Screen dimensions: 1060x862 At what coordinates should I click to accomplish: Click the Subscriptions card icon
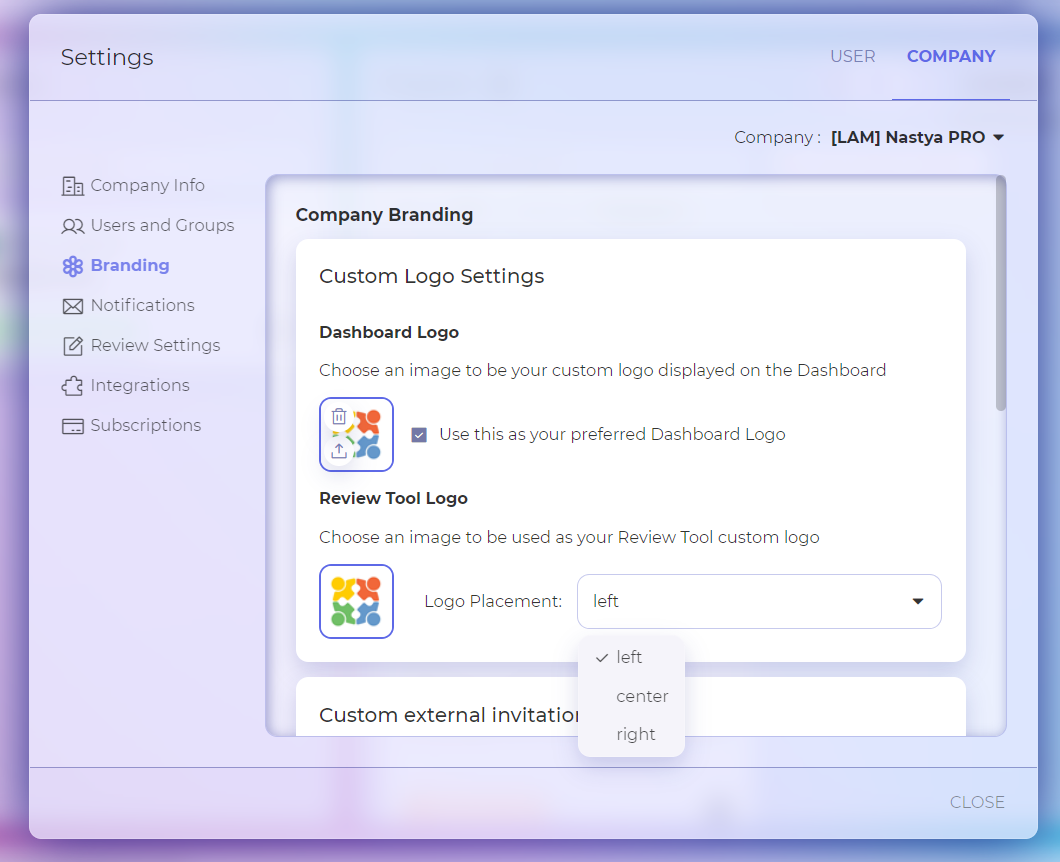(x=72, y=426)
